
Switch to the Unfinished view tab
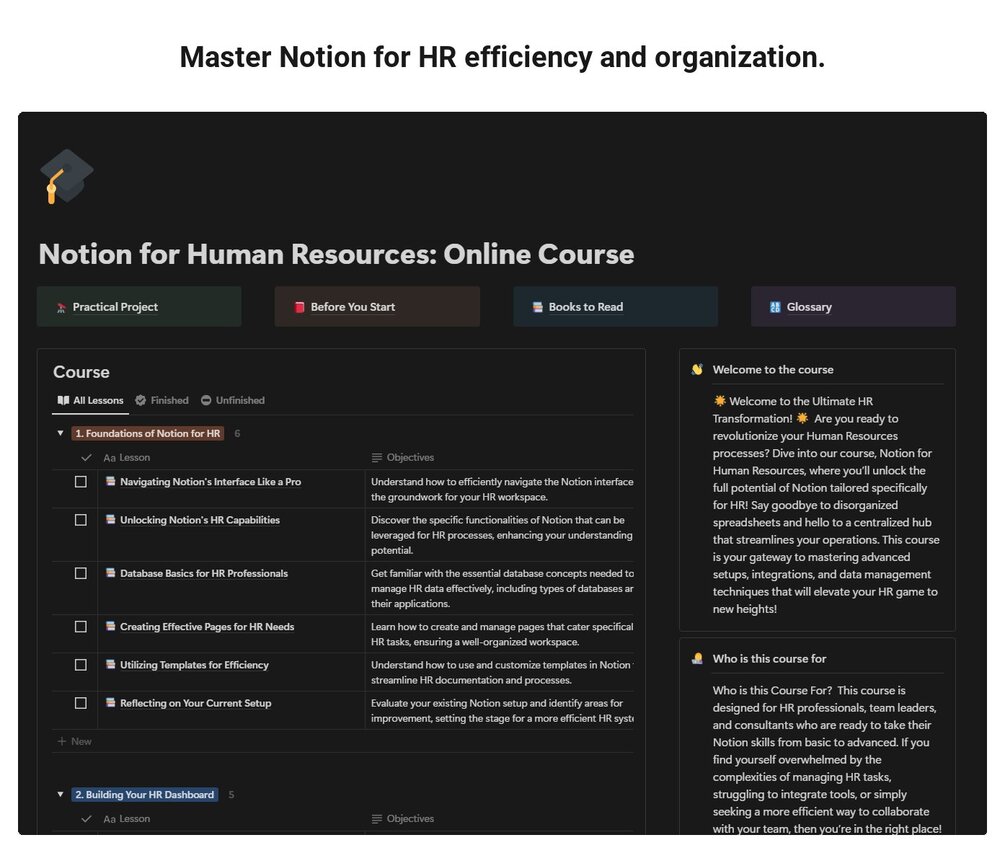pyautogui.click(x=233, y=401)
